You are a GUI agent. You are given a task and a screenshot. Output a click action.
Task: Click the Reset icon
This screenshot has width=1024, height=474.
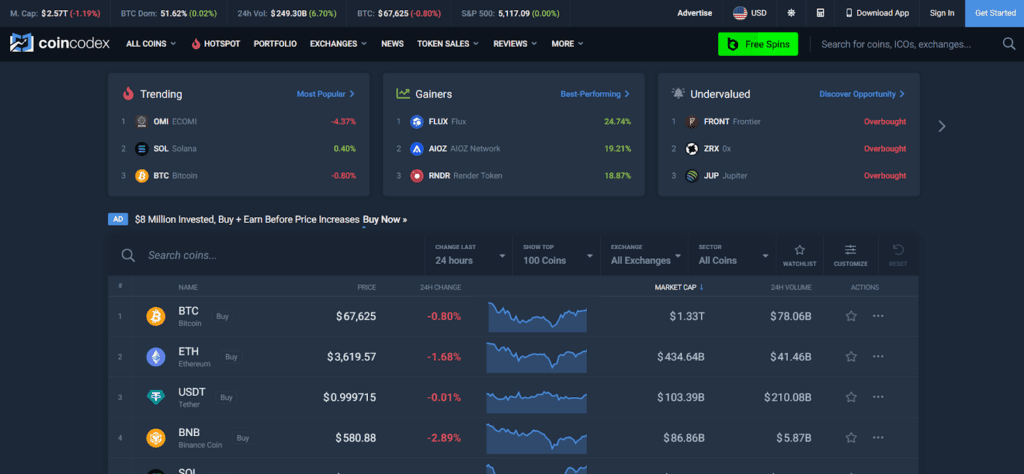898,249
